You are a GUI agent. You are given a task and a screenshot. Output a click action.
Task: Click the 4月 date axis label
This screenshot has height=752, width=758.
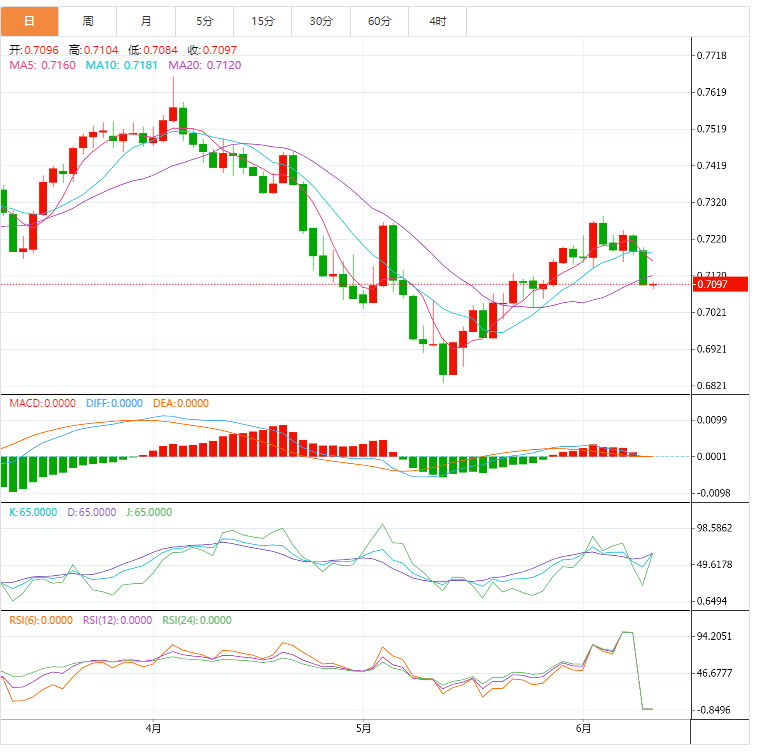[153, 728]
